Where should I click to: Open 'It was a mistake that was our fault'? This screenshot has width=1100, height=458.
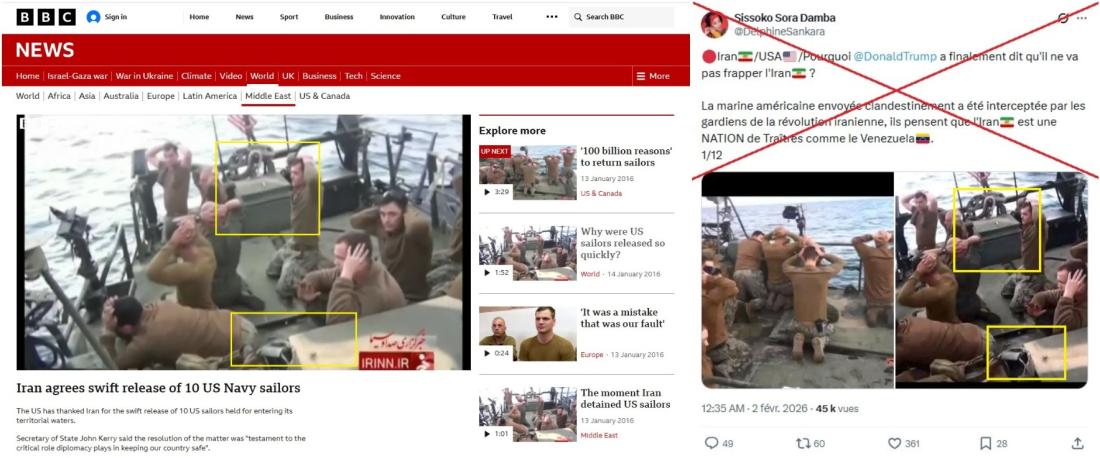pos(625,317)
